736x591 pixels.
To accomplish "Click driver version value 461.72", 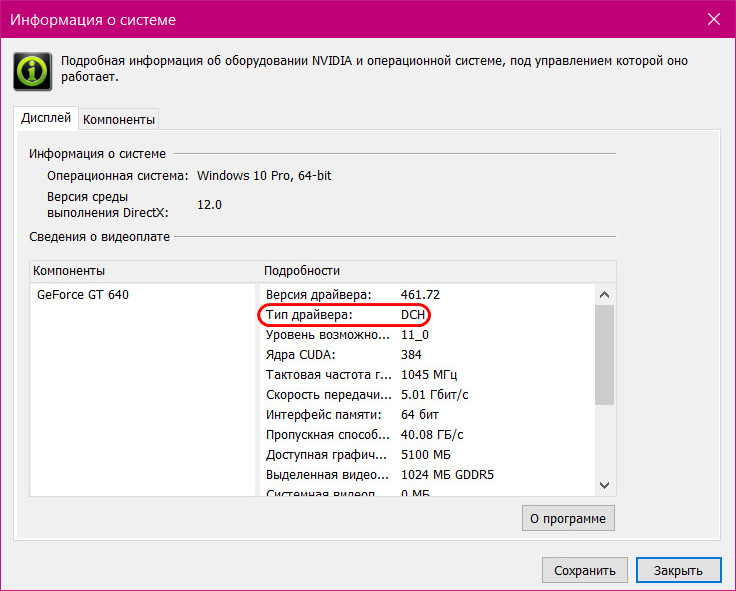I will click(420, 295).
